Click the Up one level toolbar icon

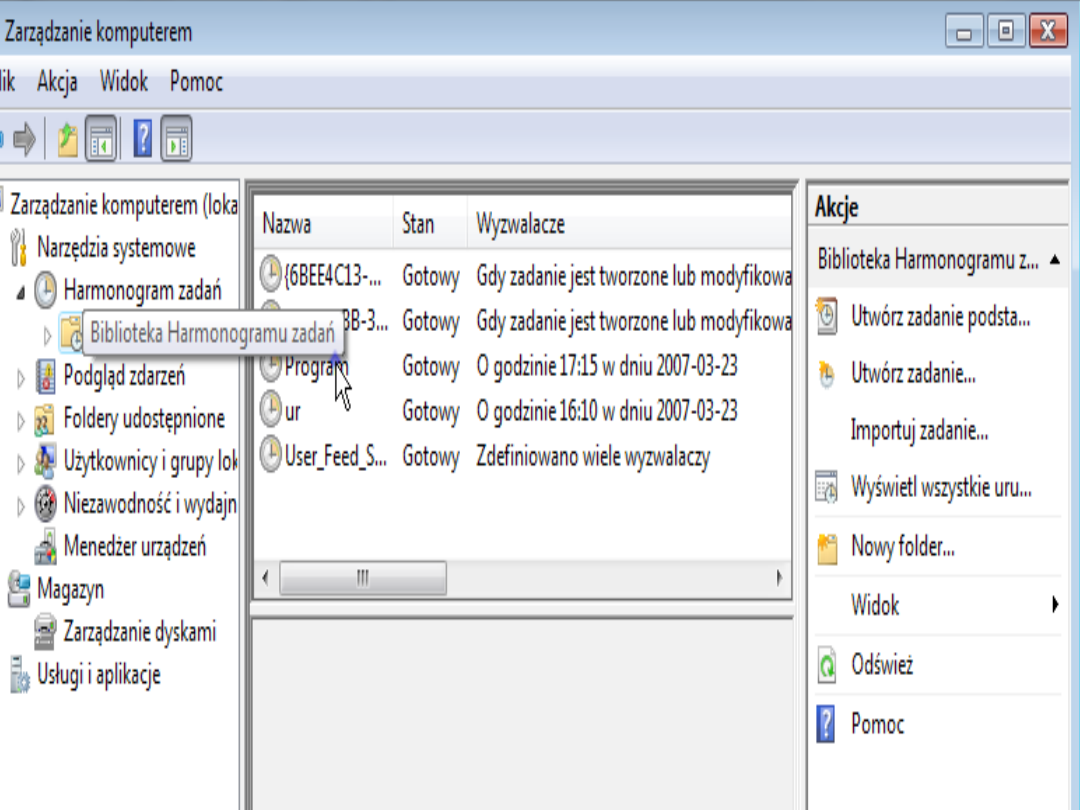click(67, 140)
